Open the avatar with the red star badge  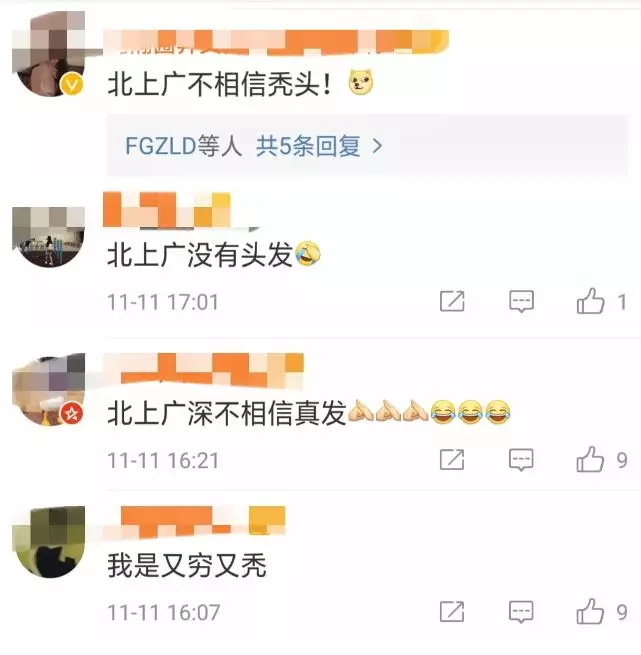pos(48,390)
